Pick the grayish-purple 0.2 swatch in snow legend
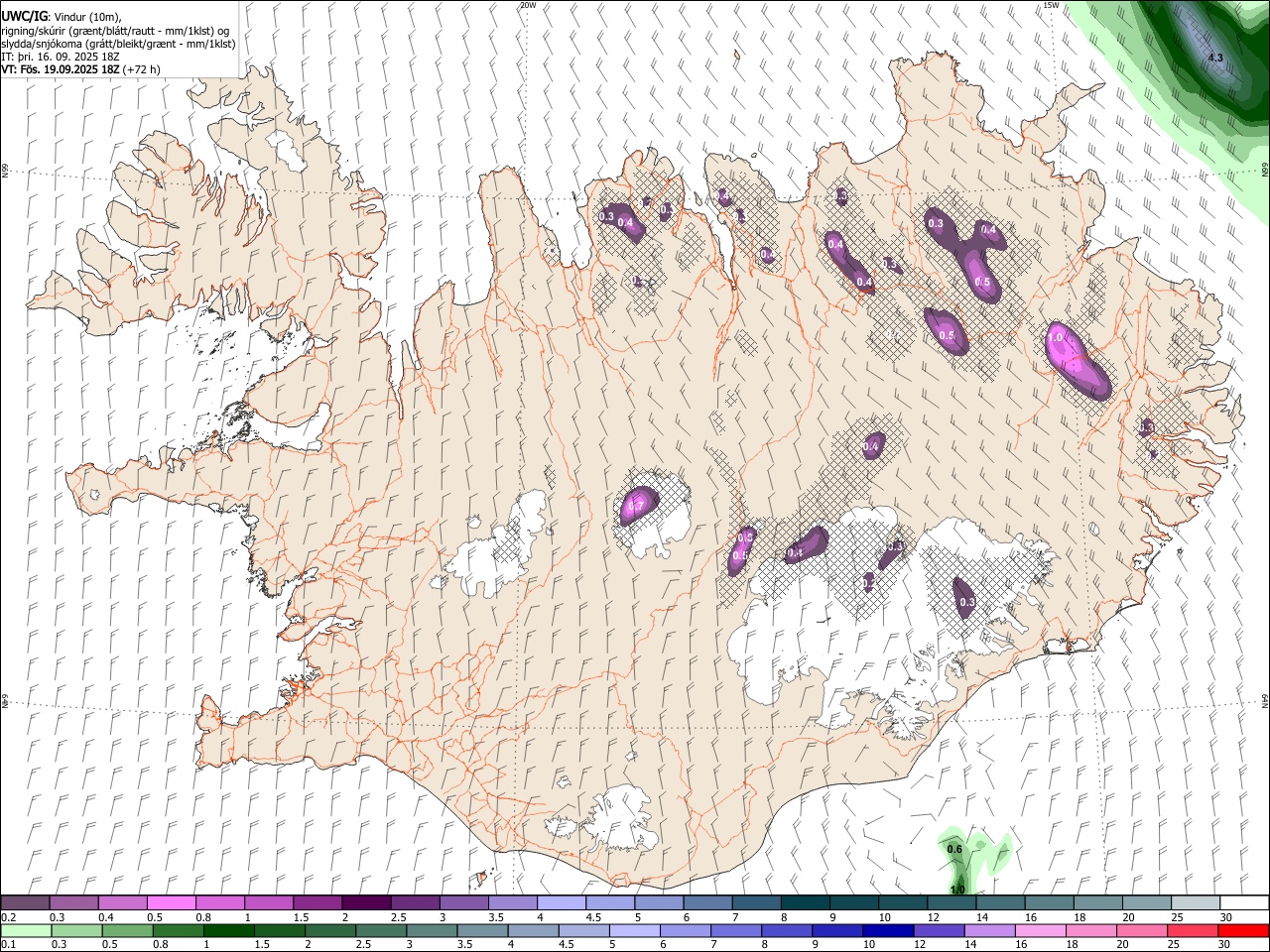The height and width of the screenshot is (952, 1270). click(x=25, y=903)
